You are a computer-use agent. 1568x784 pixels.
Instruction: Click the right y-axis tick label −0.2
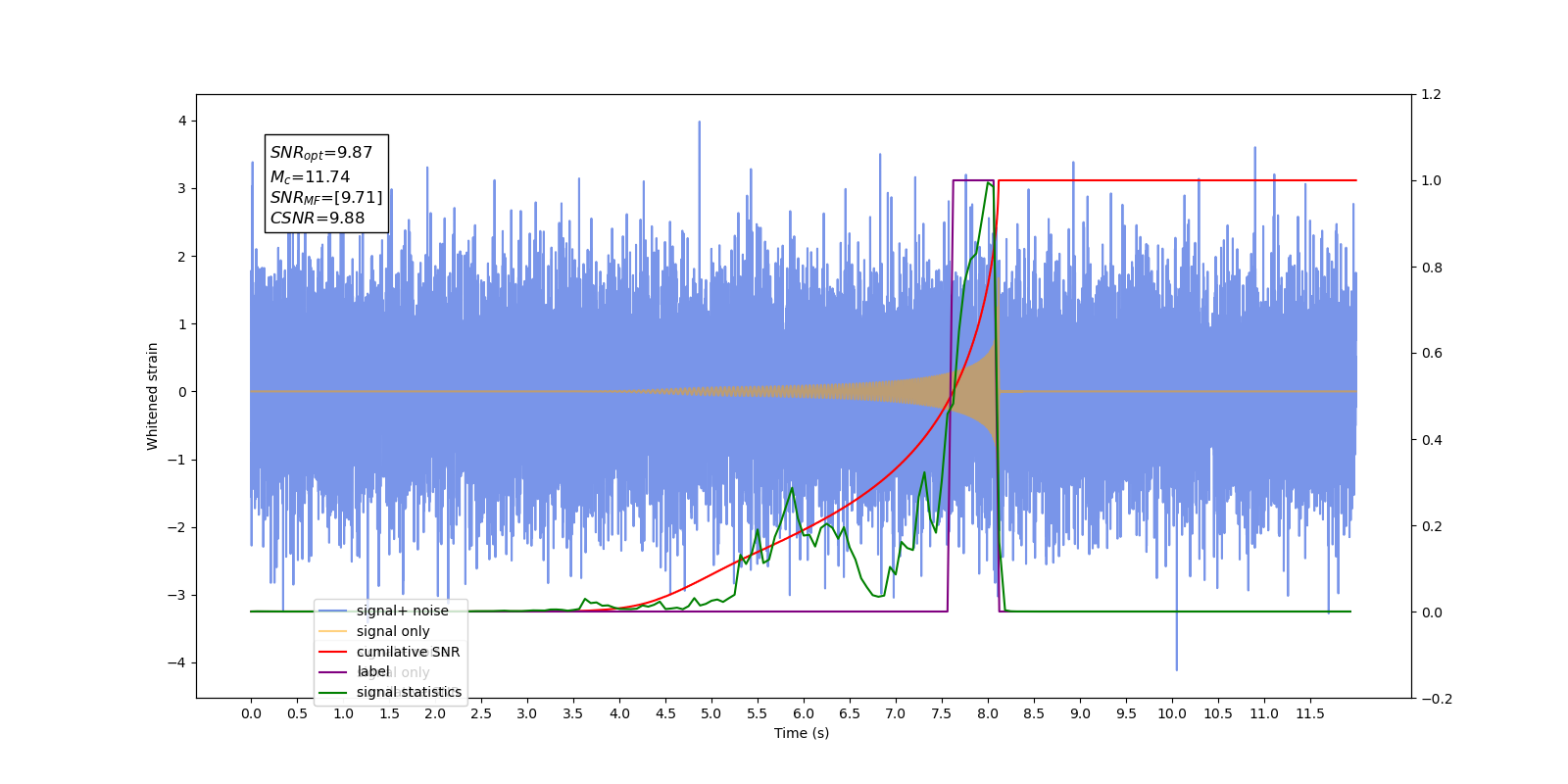[1437, 699]
